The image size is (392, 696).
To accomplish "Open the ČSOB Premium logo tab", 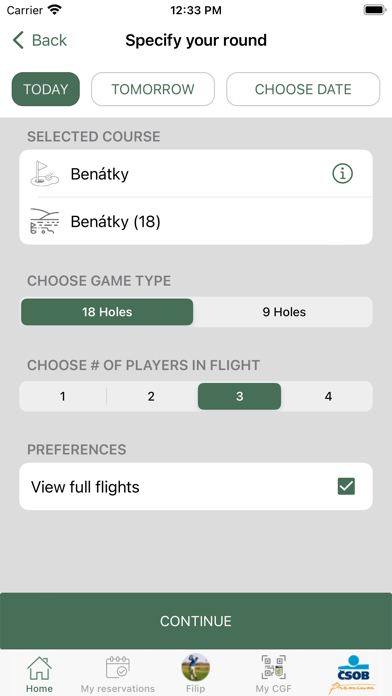I will click(353, 674).
